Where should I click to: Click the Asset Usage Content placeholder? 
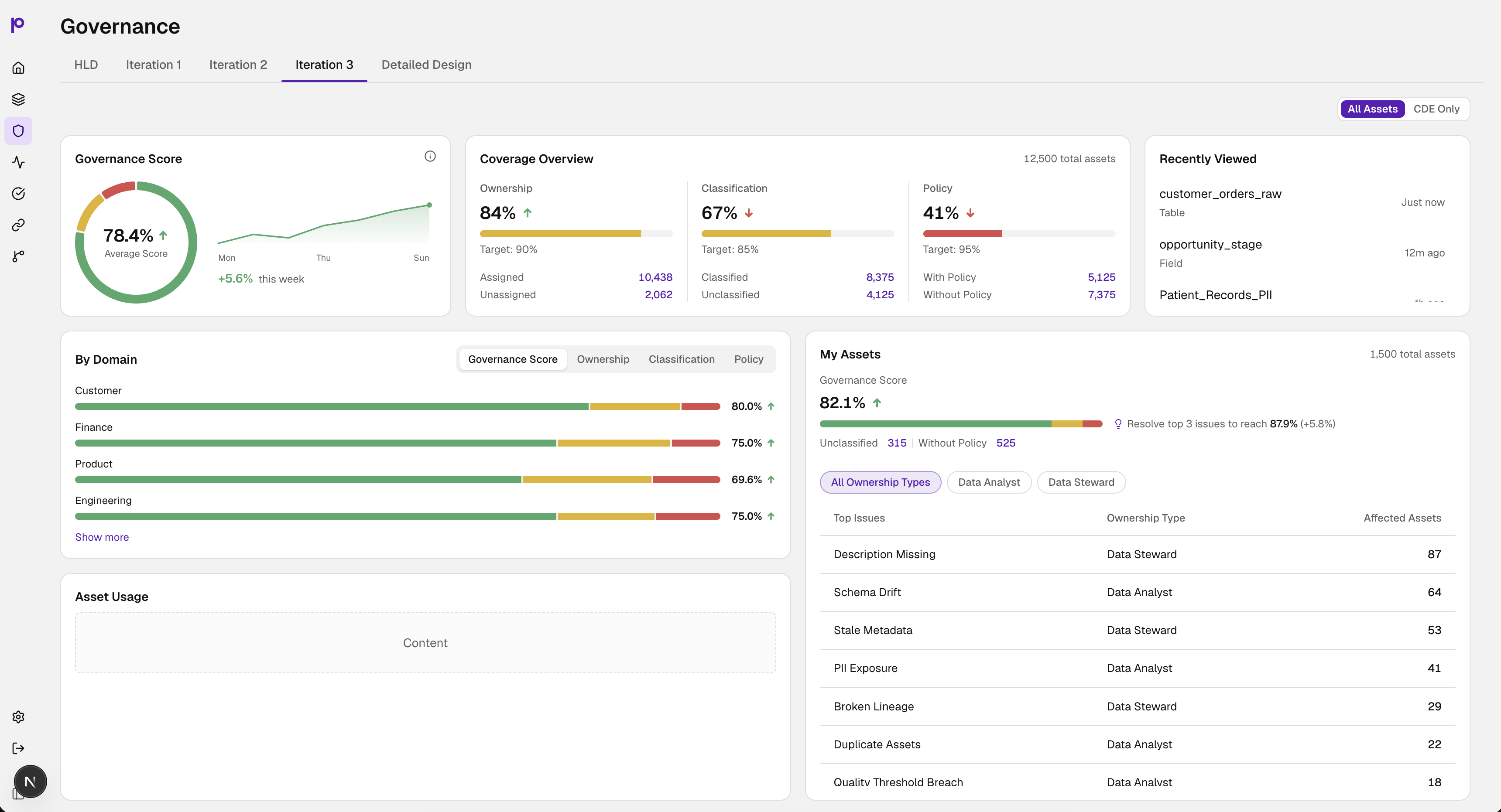coord(425,642)
